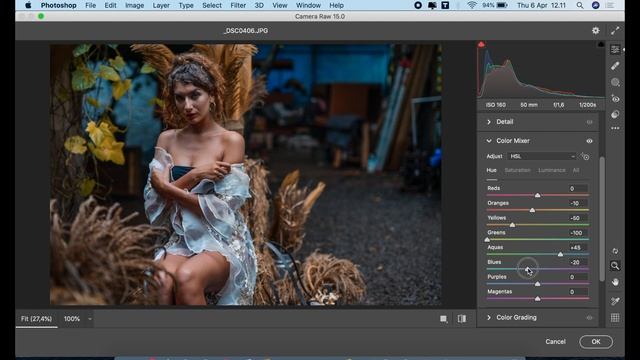Toggle highlight clipping warning in histogram

click(x=600, y=44)
